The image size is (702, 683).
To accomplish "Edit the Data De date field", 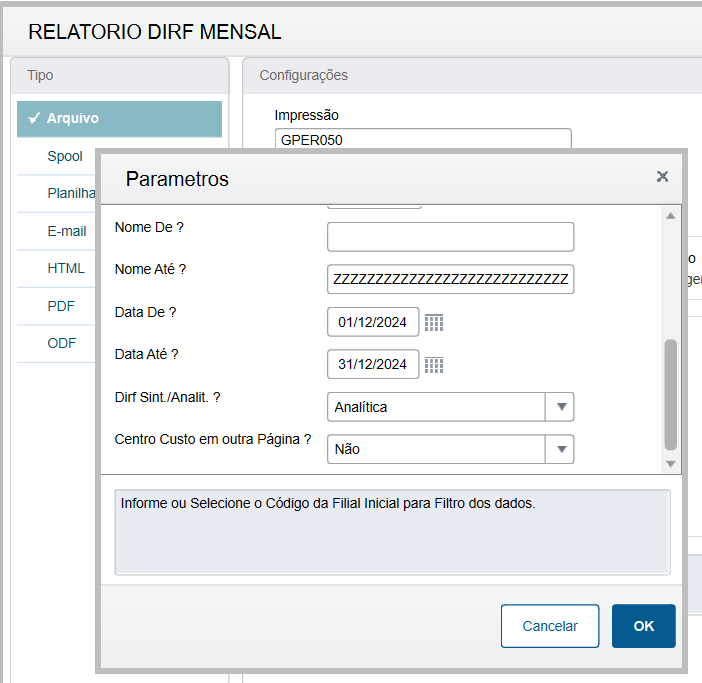I will (373, 322).
